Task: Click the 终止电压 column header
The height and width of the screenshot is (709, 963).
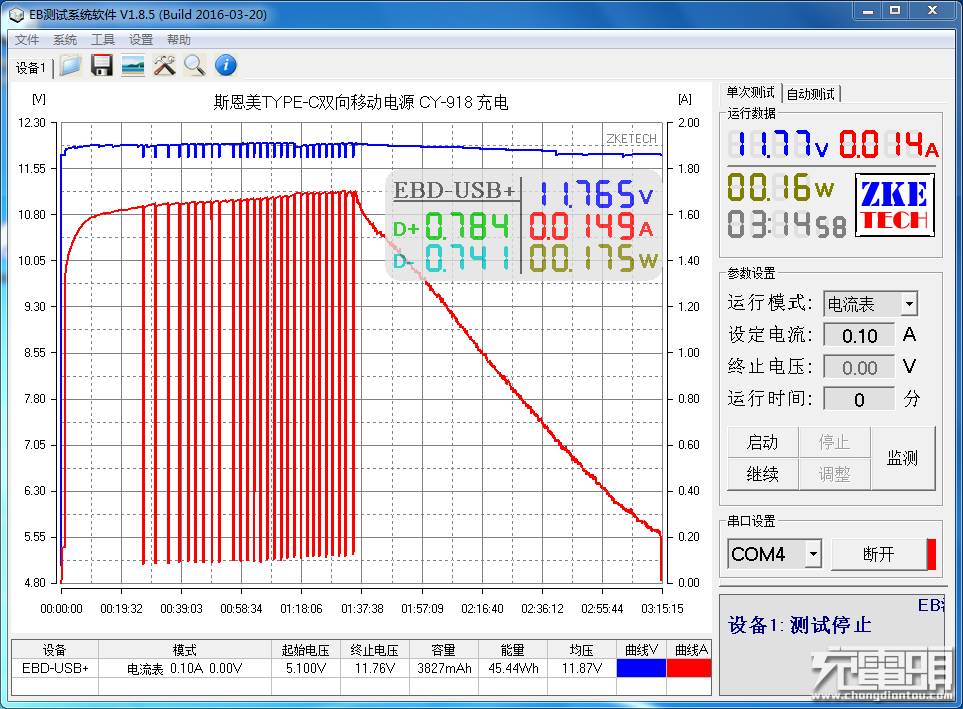Action: (375, 650)
